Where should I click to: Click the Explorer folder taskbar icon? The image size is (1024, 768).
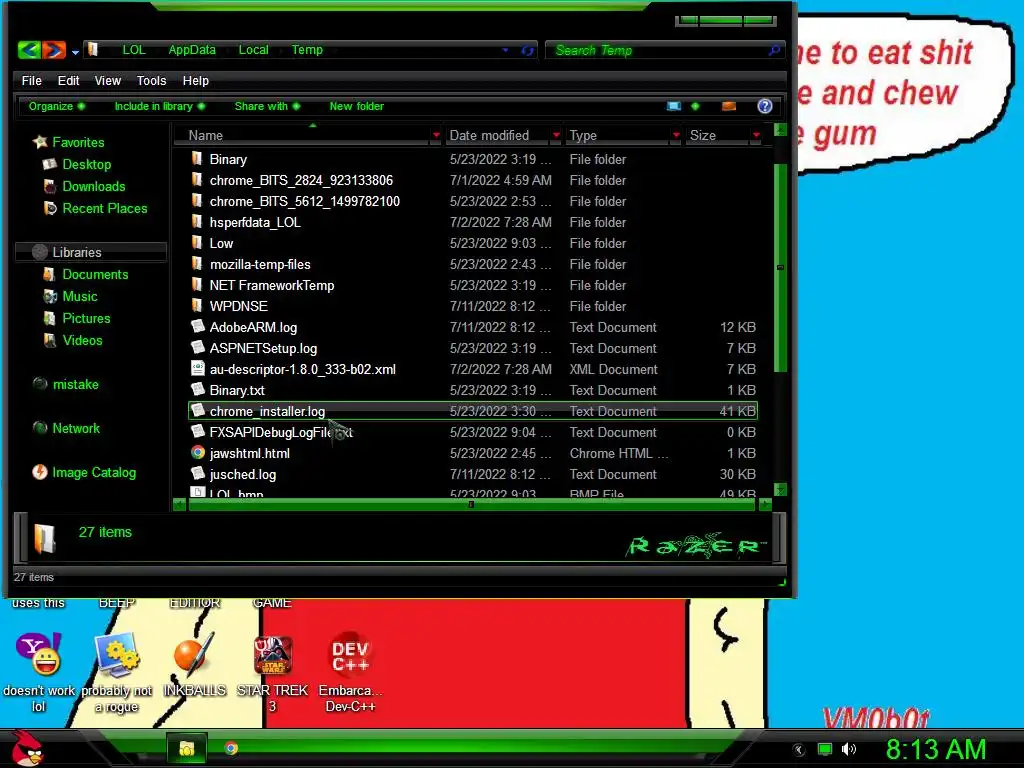point(187,748)
